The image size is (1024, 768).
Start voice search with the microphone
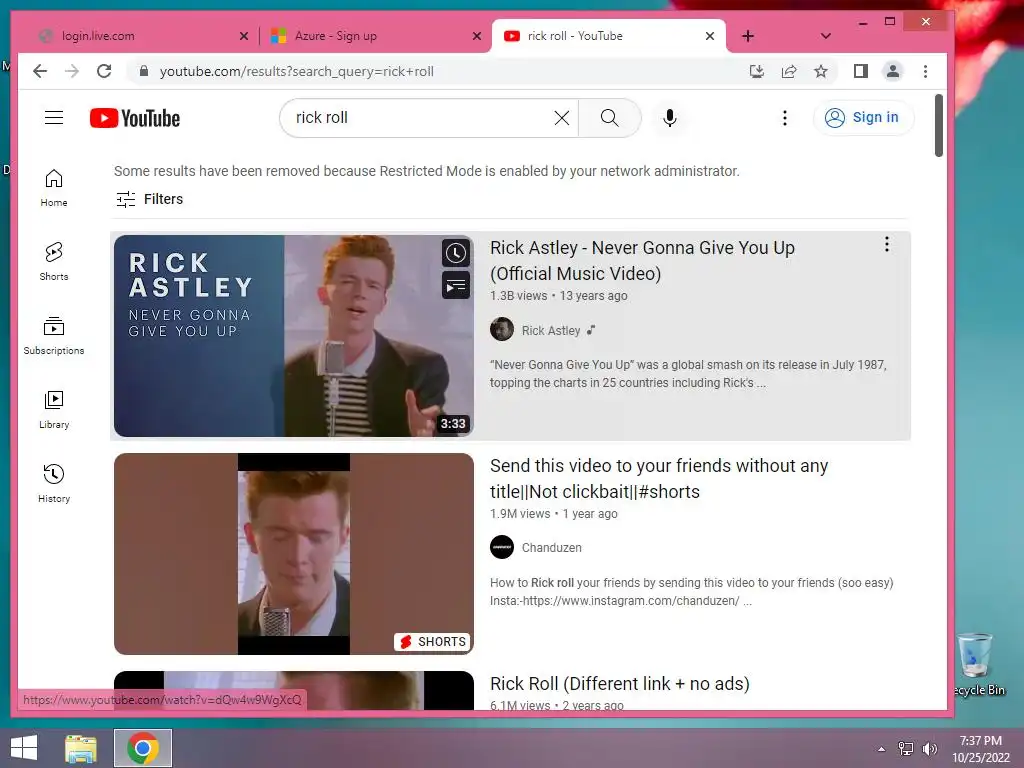click(x=669, y=118)
